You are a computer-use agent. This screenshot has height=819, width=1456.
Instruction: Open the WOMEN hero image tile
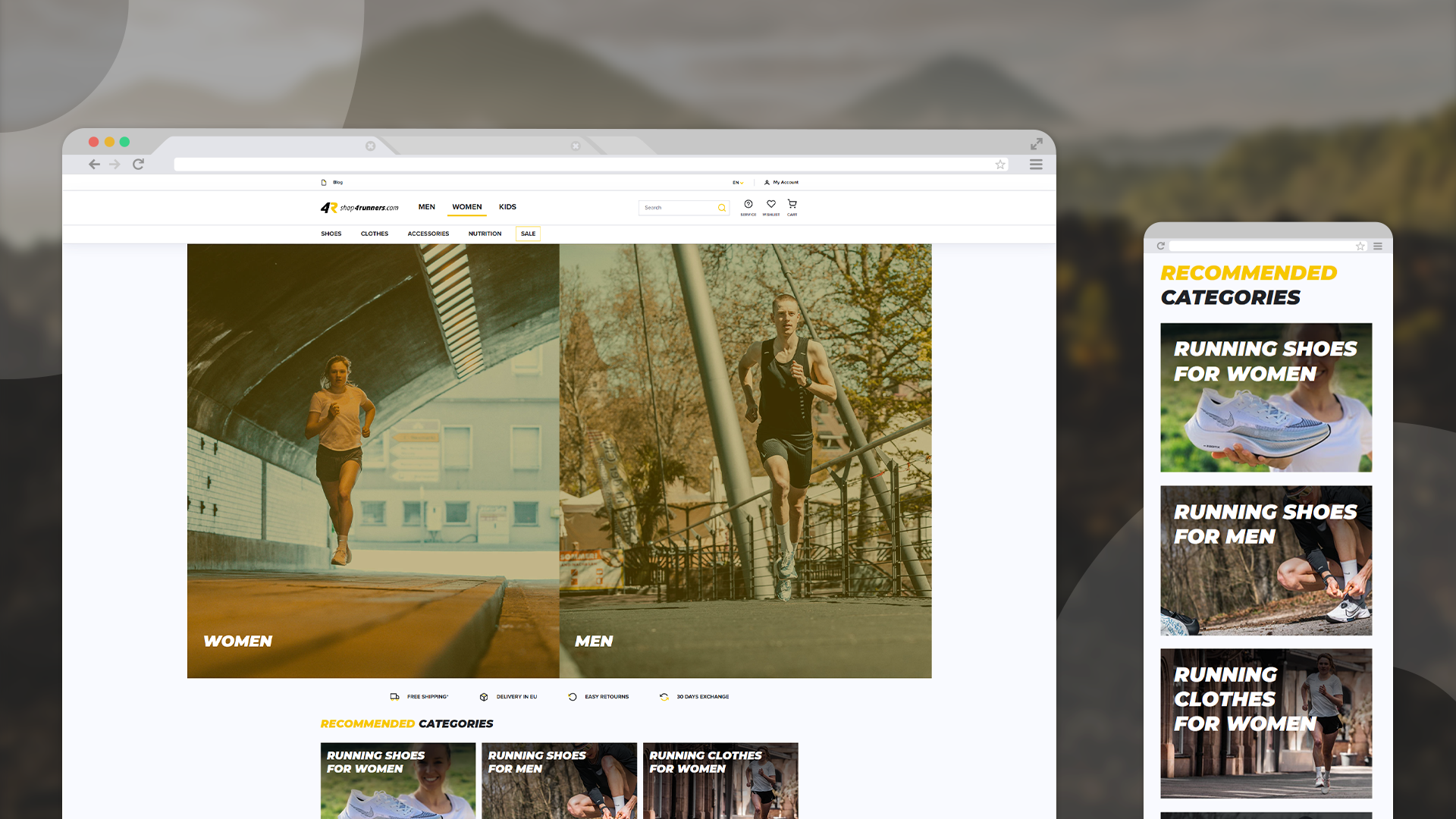[373, 460]
